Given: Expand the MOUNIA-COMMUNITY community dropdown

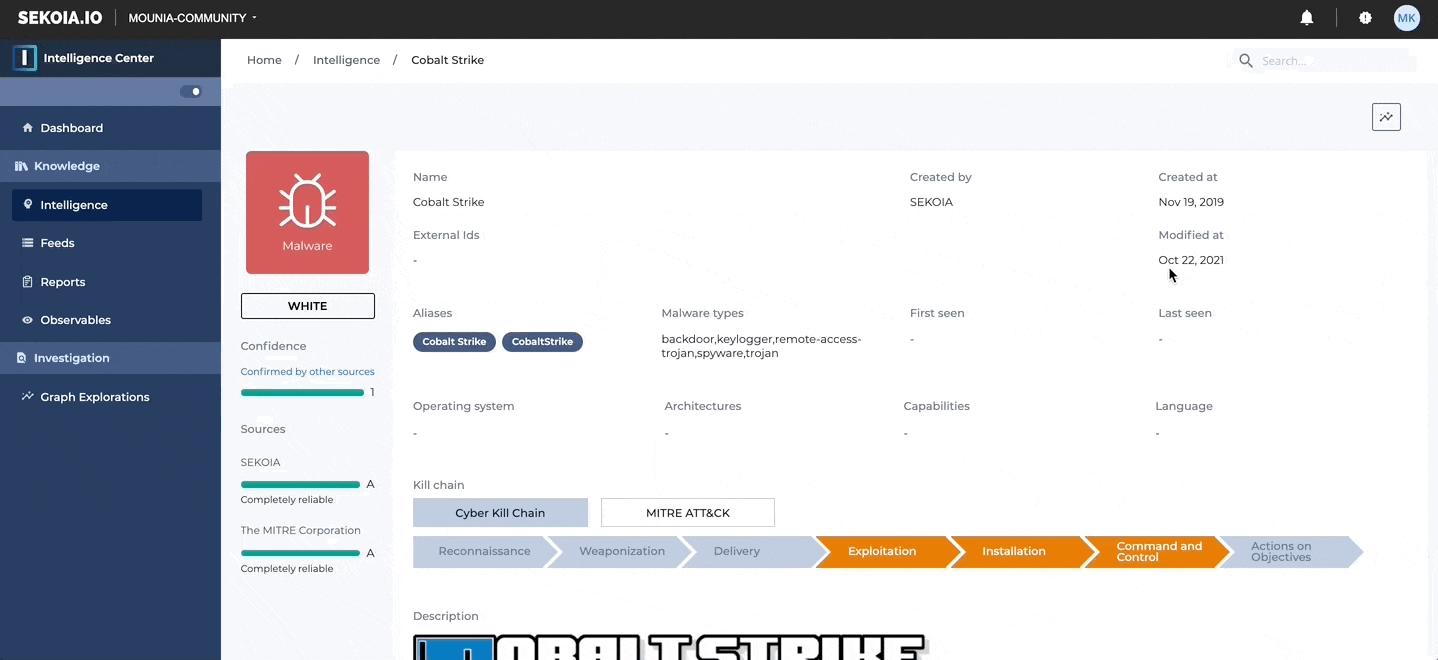Looking at the screenshot, I should (x=193, y=18).
